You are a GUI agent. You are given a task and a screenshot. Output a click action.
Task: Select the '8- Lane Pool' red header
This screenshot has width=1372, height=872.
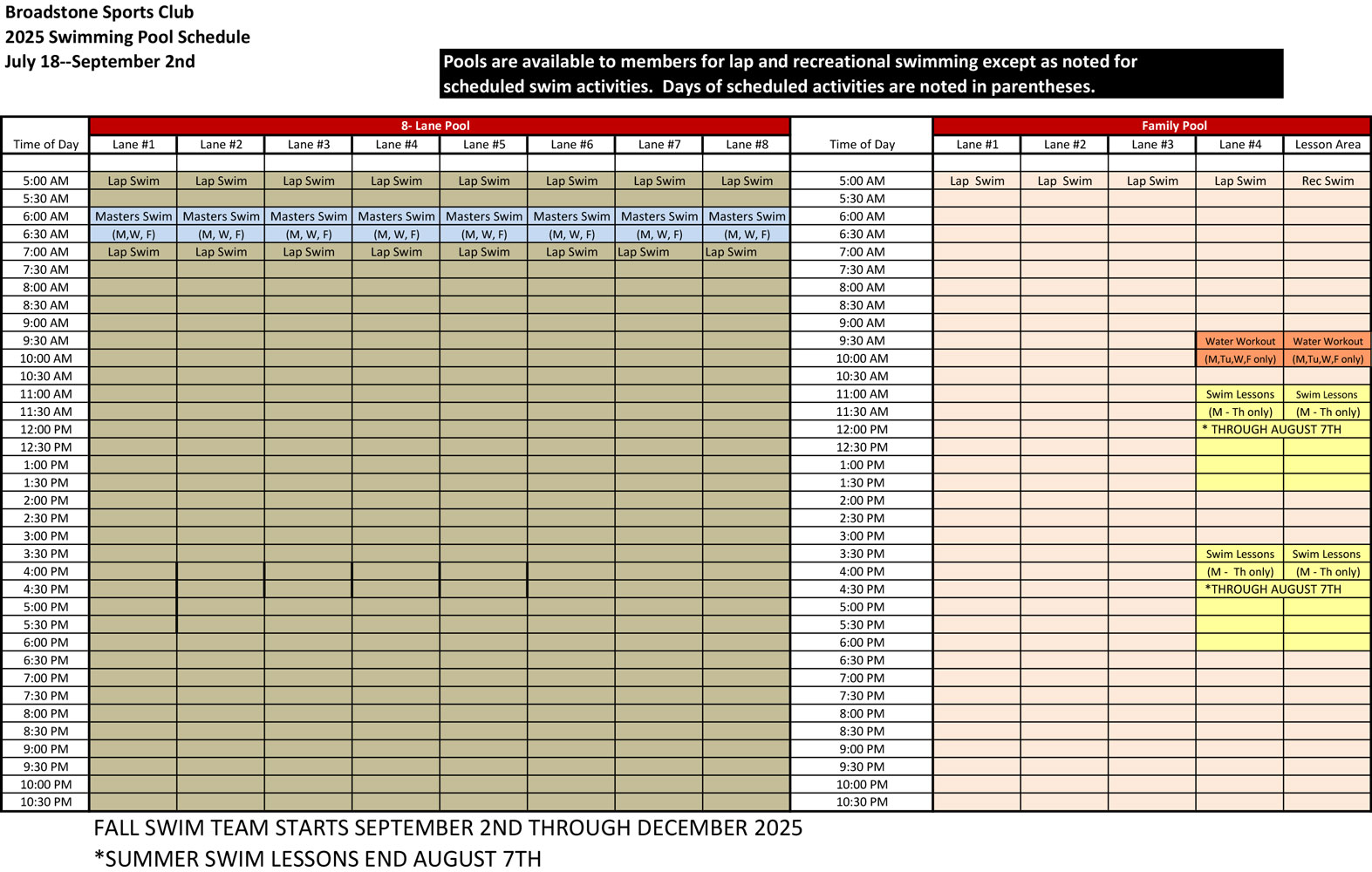[440, 126]
